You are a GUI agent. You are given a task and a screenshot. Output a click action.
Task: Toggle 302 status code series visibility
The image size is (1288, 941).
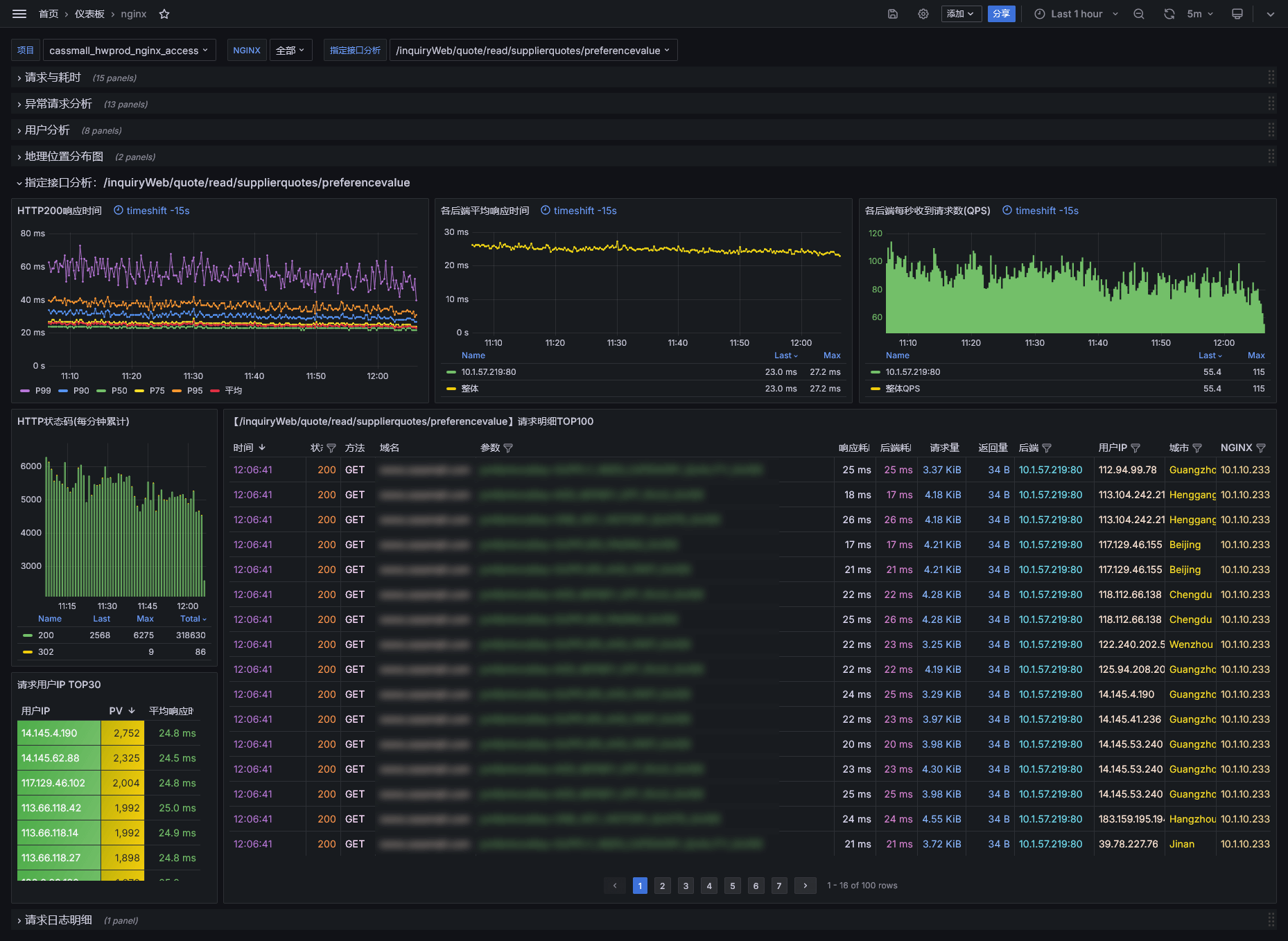[46, 652]
